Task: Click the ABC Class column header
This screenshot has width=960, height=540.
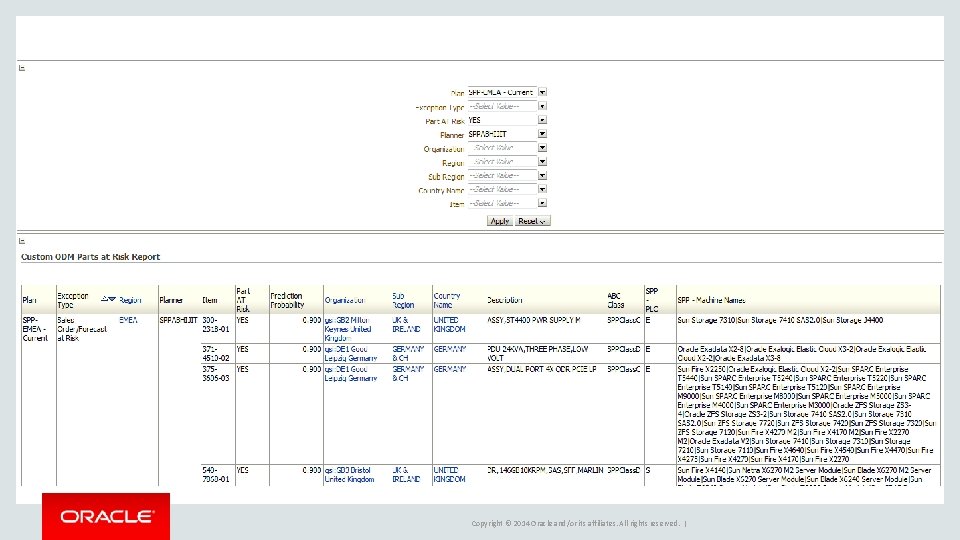Action: click(616, 300)
